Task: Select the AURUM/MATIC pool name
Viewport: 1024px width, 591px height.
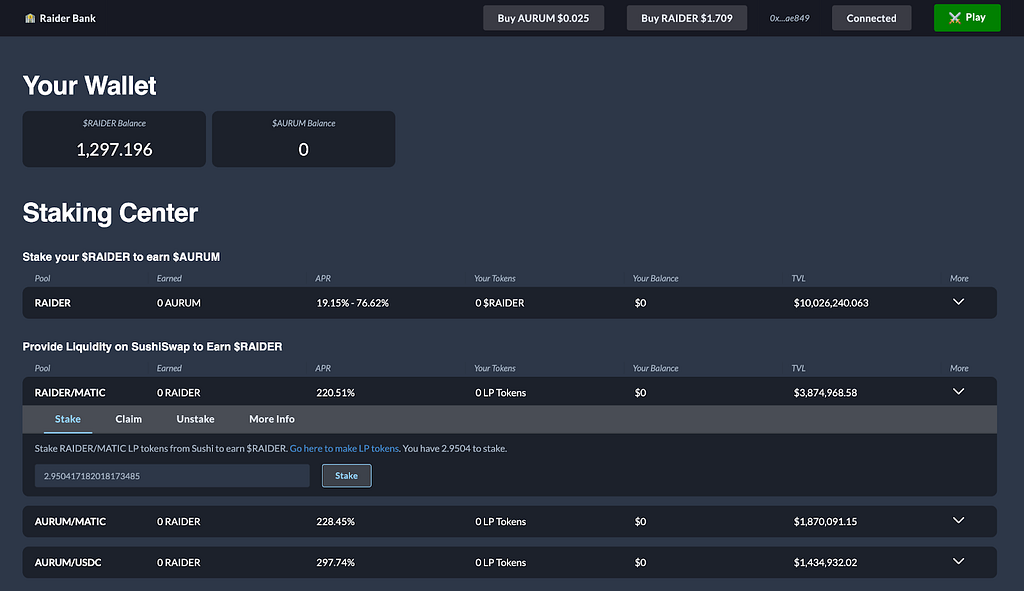Action: tap(70, 522)
